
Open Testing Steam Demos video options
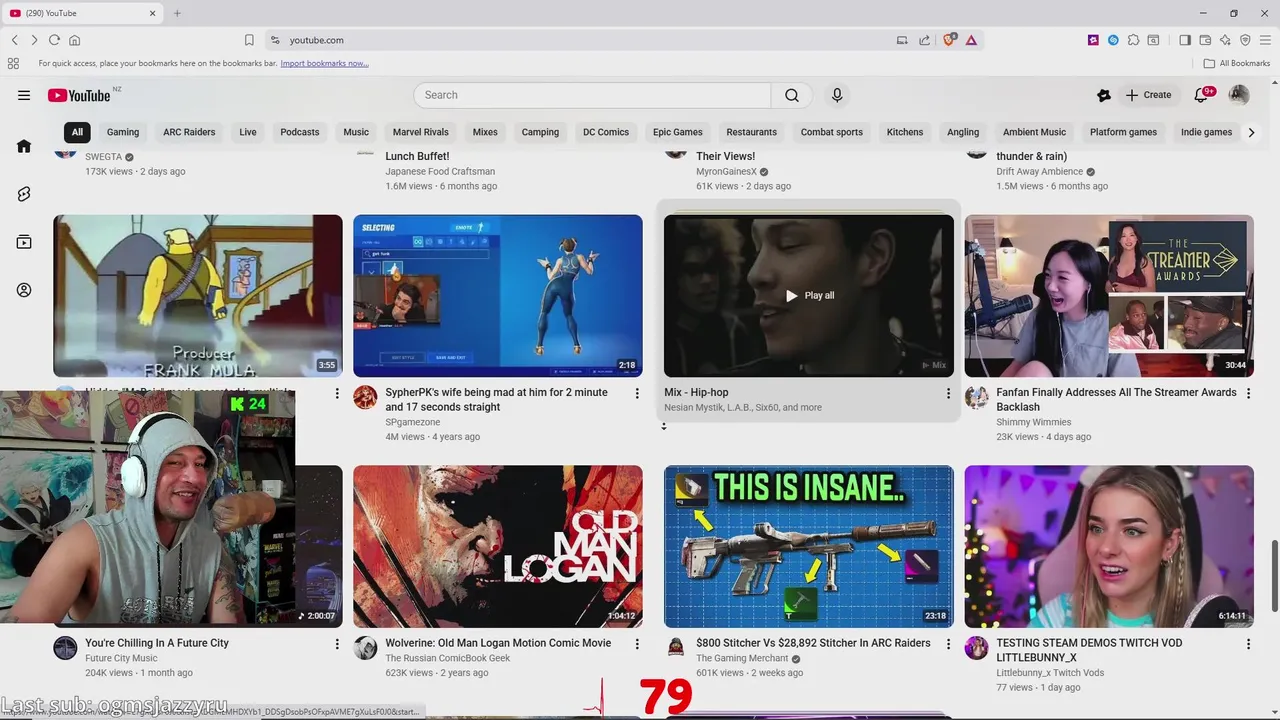click(x=1248, y=645)
